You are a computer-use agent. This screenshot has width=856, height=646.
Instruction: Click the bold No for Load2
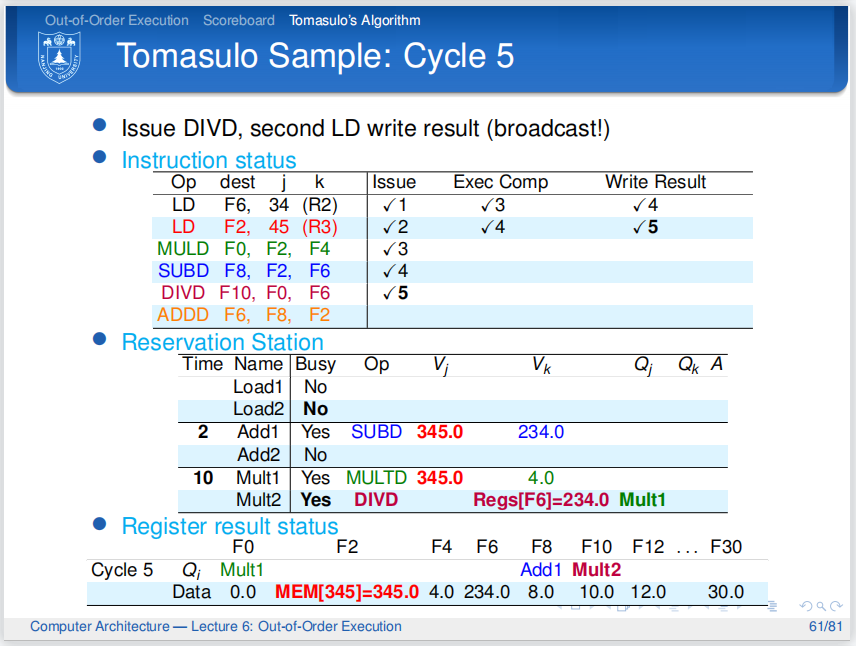pos(316,409)
